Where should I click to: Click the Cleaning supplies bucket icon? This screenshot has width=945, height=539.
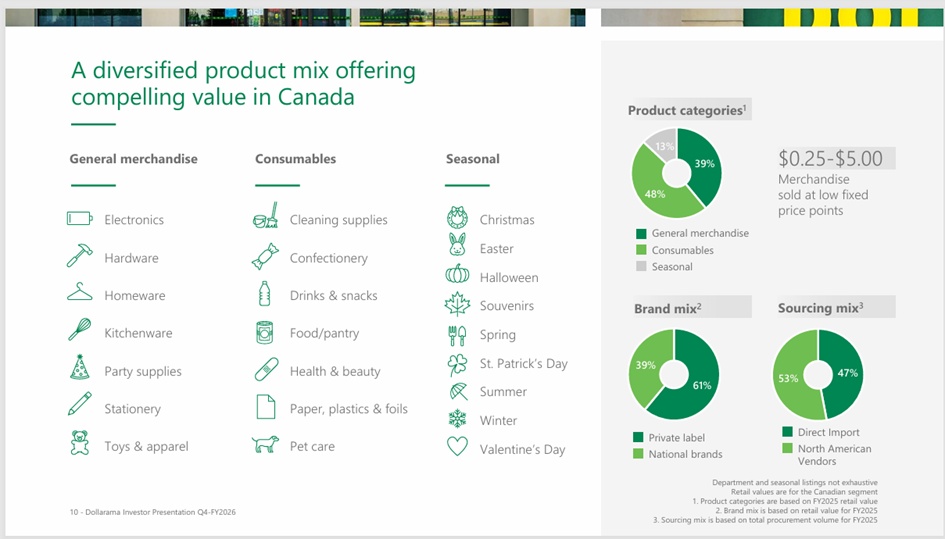265,217
